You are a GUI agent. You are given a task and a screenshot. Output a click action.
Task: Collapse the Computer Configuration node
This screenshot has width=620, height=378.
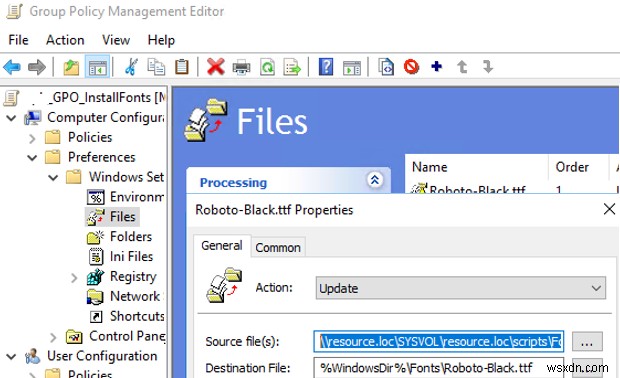(x=11, y=117)
